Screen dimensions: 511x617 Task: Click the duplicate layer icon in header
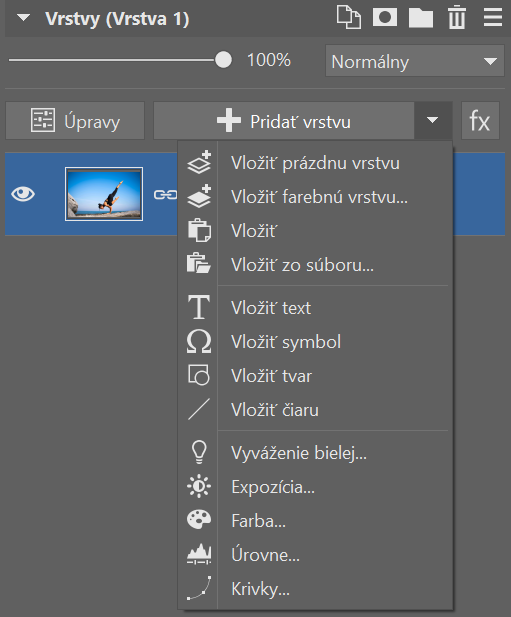click(349, 18)
